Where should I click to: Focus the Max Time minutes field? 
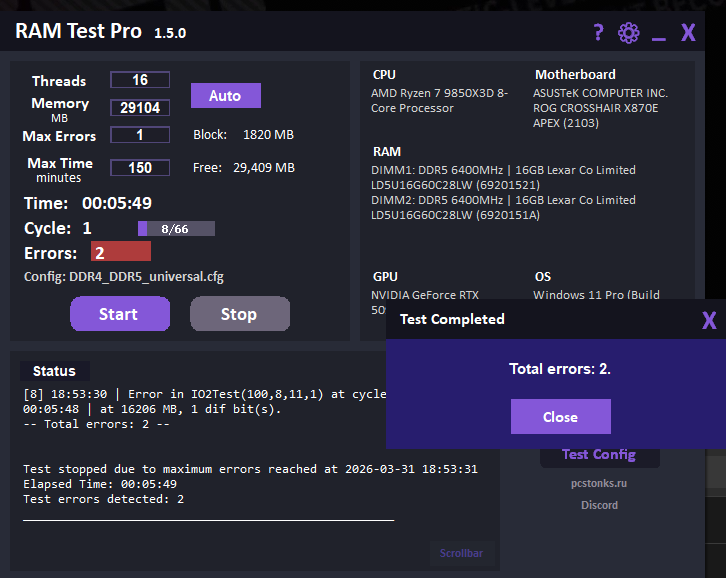[140, 167]
